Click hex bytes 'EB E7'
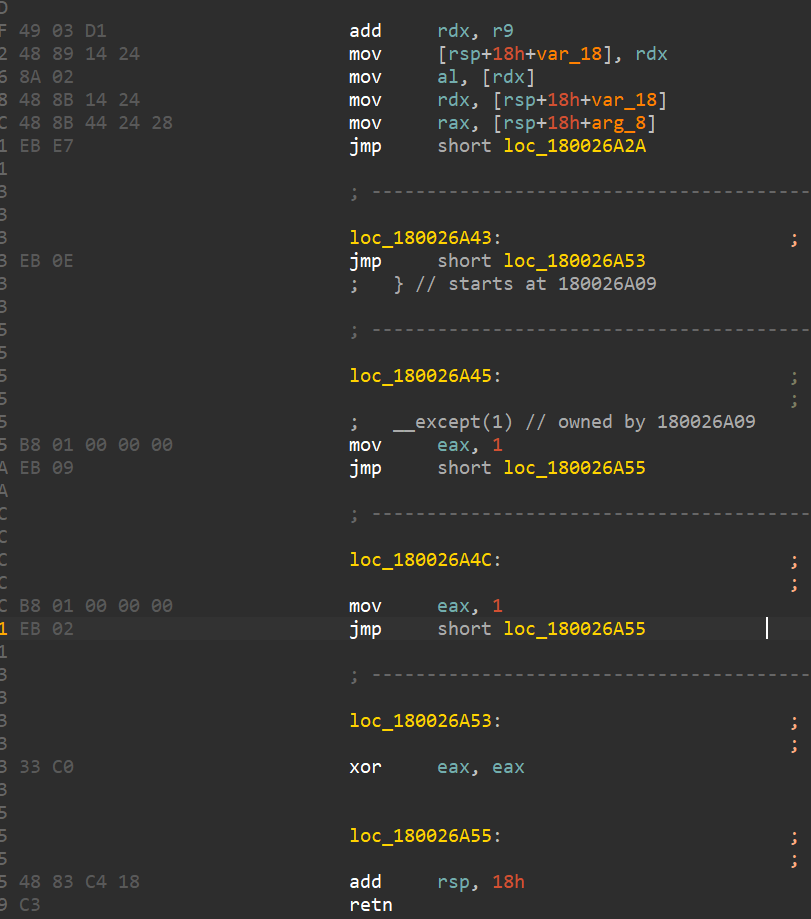Viewport: 811px width, 919px height. click(46, 146)
